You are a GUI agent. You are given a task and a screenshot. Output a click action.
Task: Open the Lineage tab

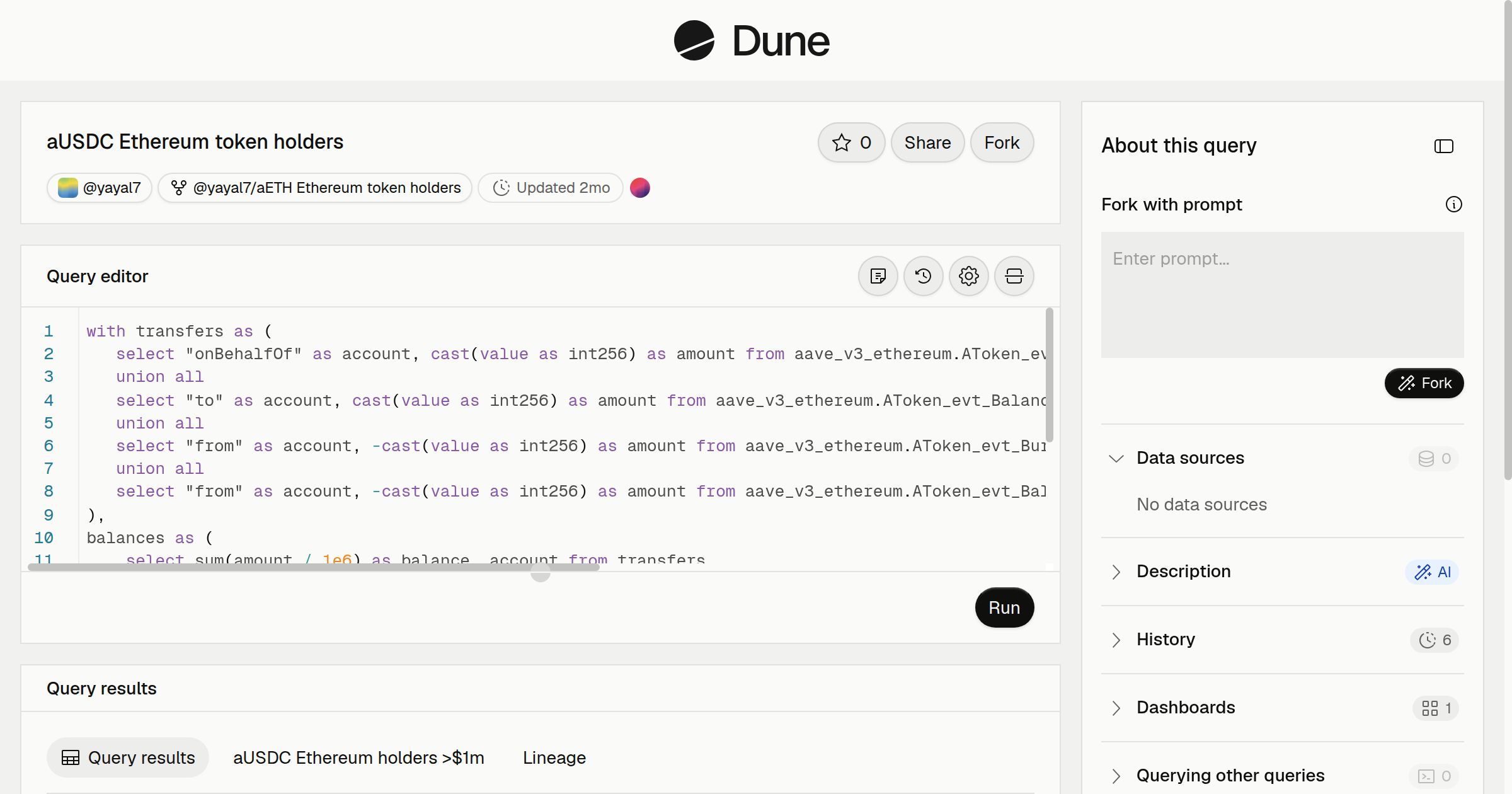click(x=554, y=757)
